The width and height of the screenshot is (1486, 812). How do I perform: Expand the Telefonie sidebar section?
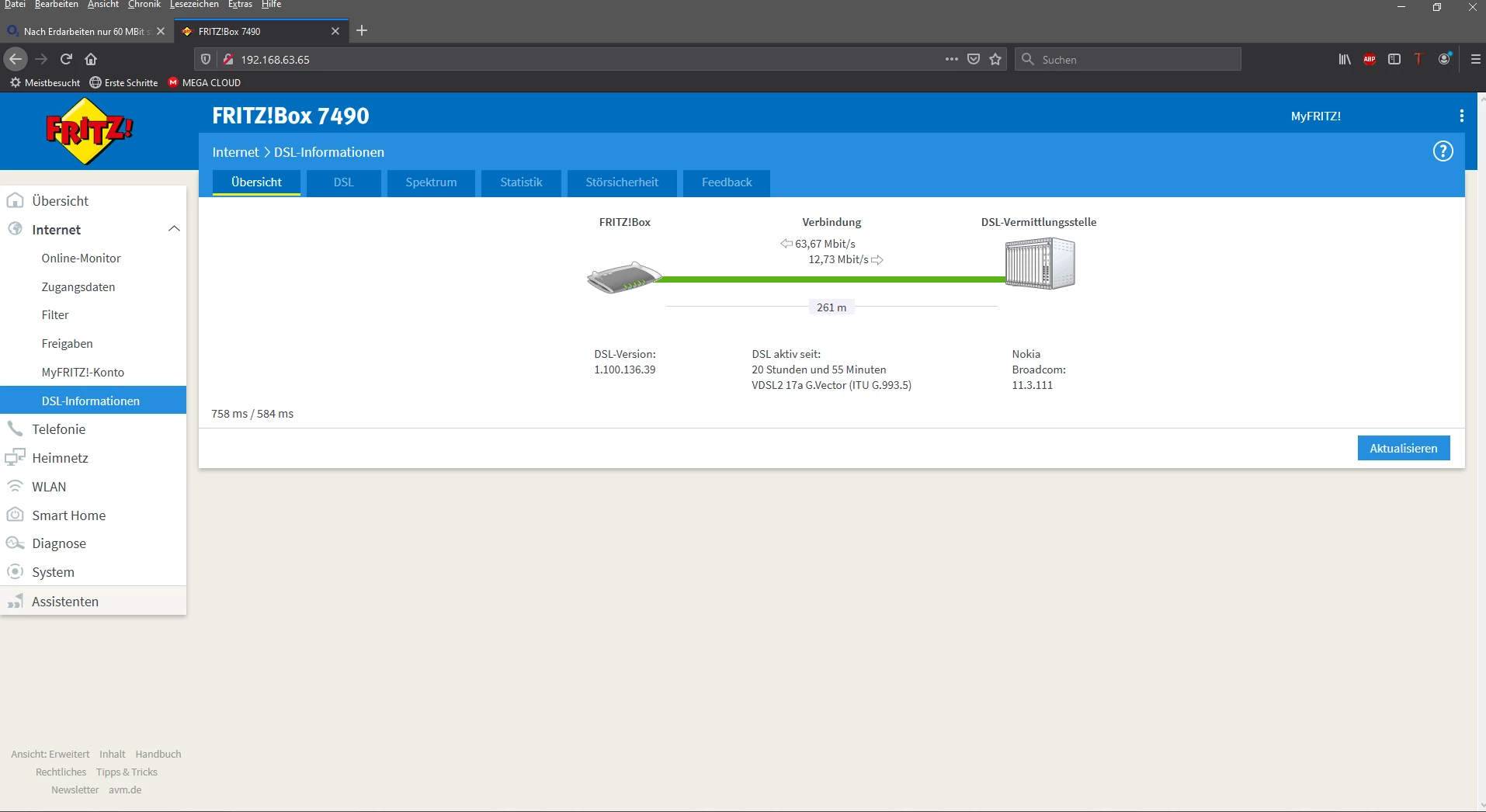coord(59,429)
